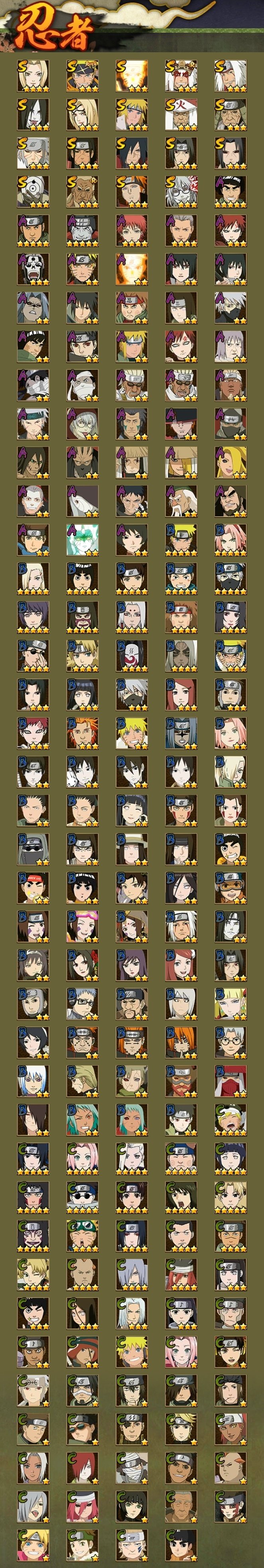Select the Hokage wearing the 火 hat
This screenshot has width=264, height=1568.
181,114
